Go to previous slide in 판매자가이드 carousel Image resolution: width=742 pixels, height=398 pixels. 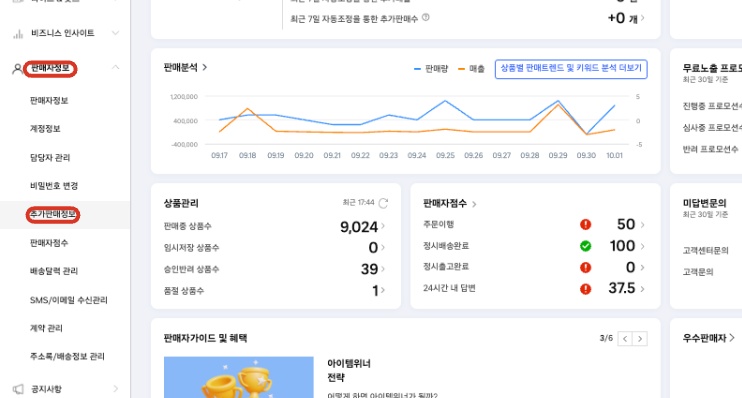pyautogui.click(x=625, y=339)
